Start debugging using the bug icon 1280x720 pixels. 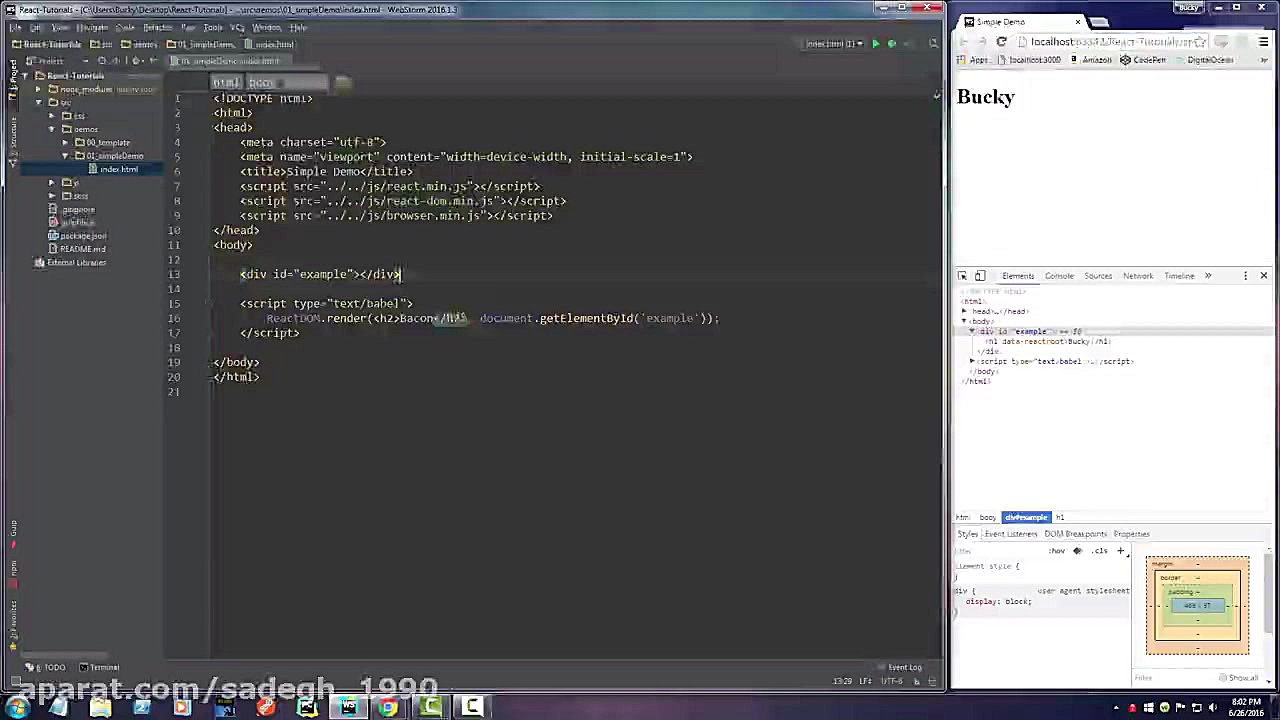click(892, 43)
